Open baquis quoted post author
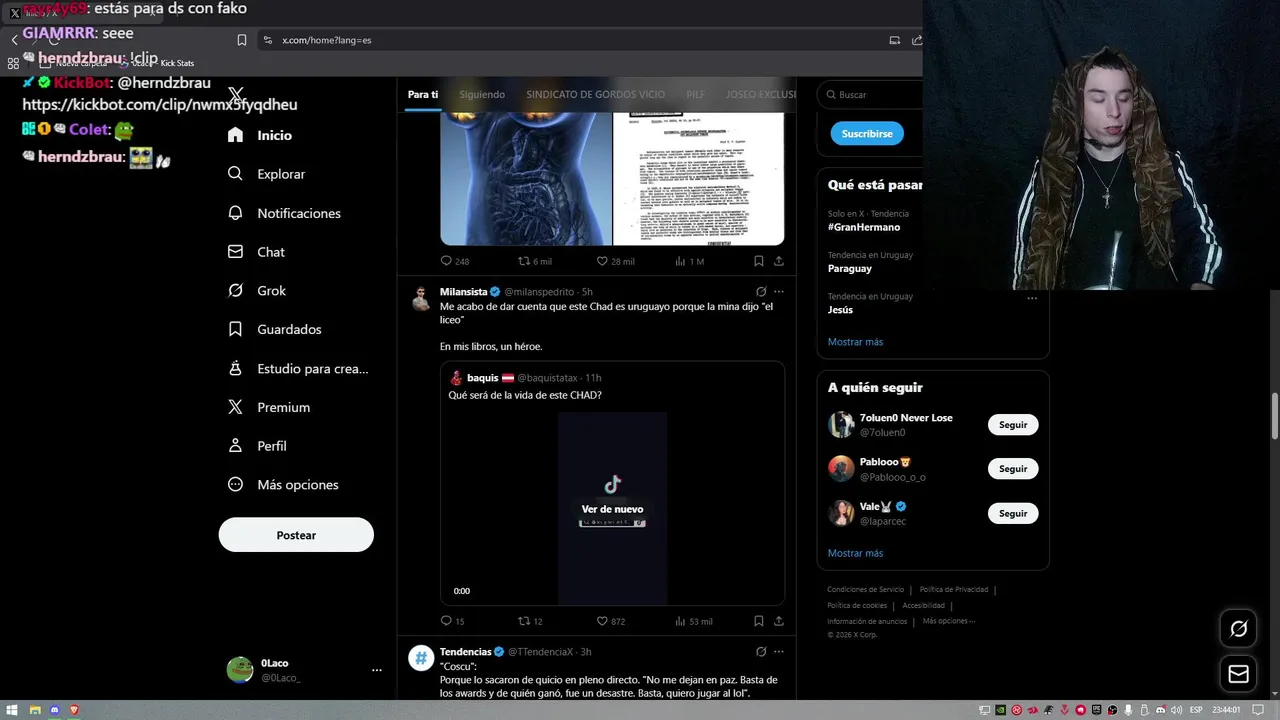This screenshot has width=1280, height=720. click(x=482, y=378)
